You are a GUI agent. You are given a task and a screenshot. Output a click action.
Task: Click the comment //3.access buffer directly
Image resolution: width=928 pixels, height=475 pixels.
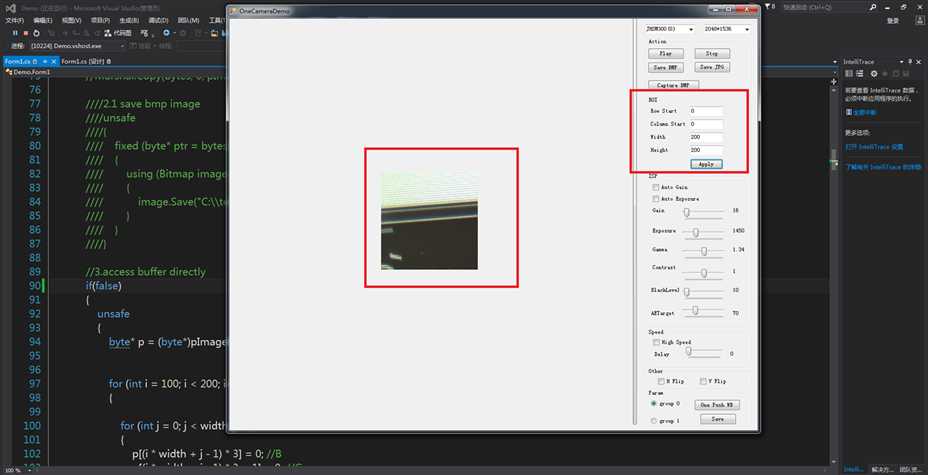click(x=146, y=272)
